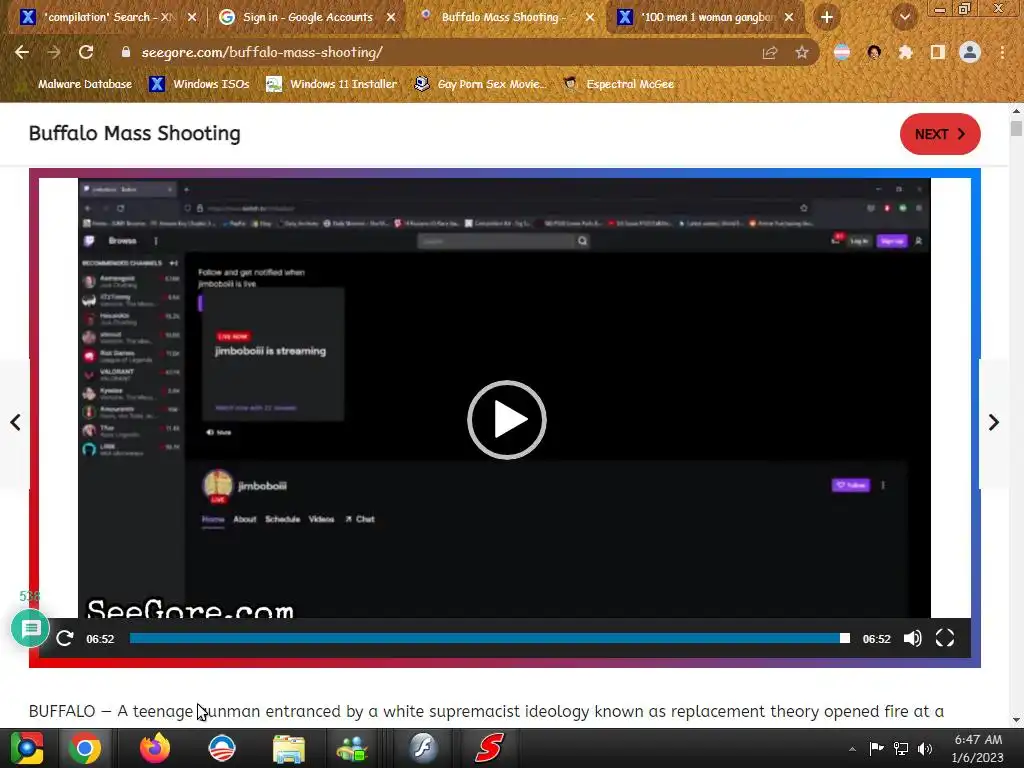The width and height of the screenshot is (1024, 768).
Task: Open the Chrome profile avatar
Action: [x=970, y=52]
